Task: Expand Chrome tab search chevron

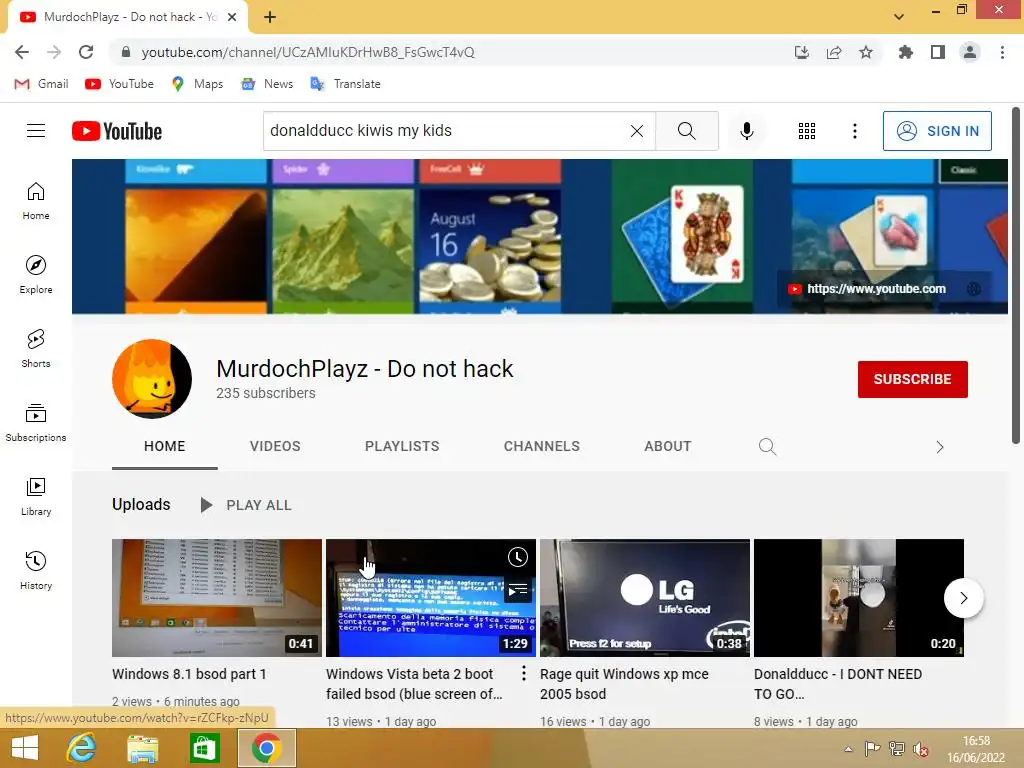Action: [x=899, y=17]
